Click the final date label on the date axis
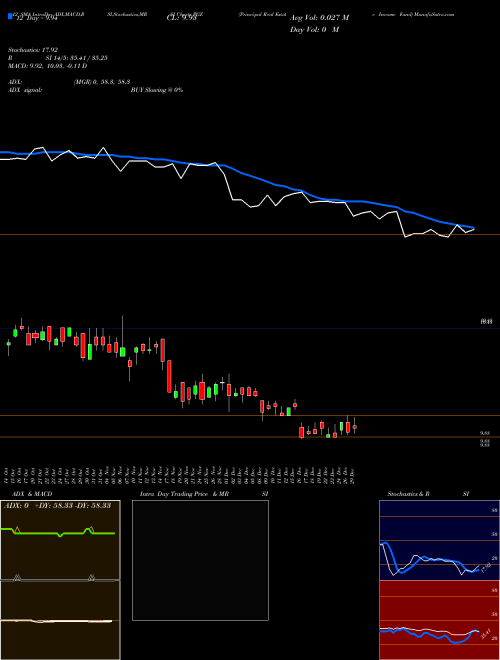The image size is (500, 660). (x=351, y=476)
